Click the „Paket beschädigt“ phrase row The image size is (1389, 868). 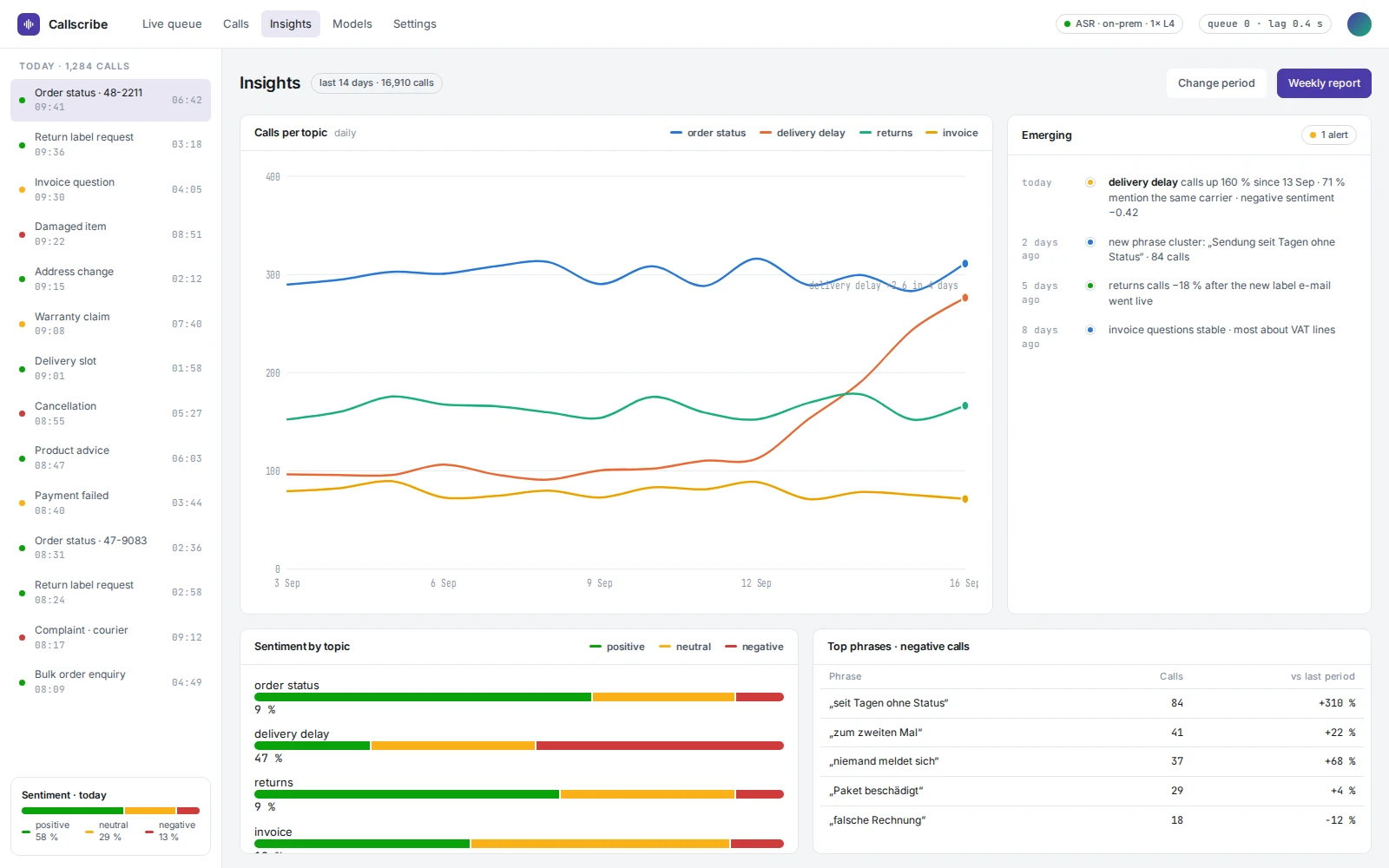coord(1092,791)
